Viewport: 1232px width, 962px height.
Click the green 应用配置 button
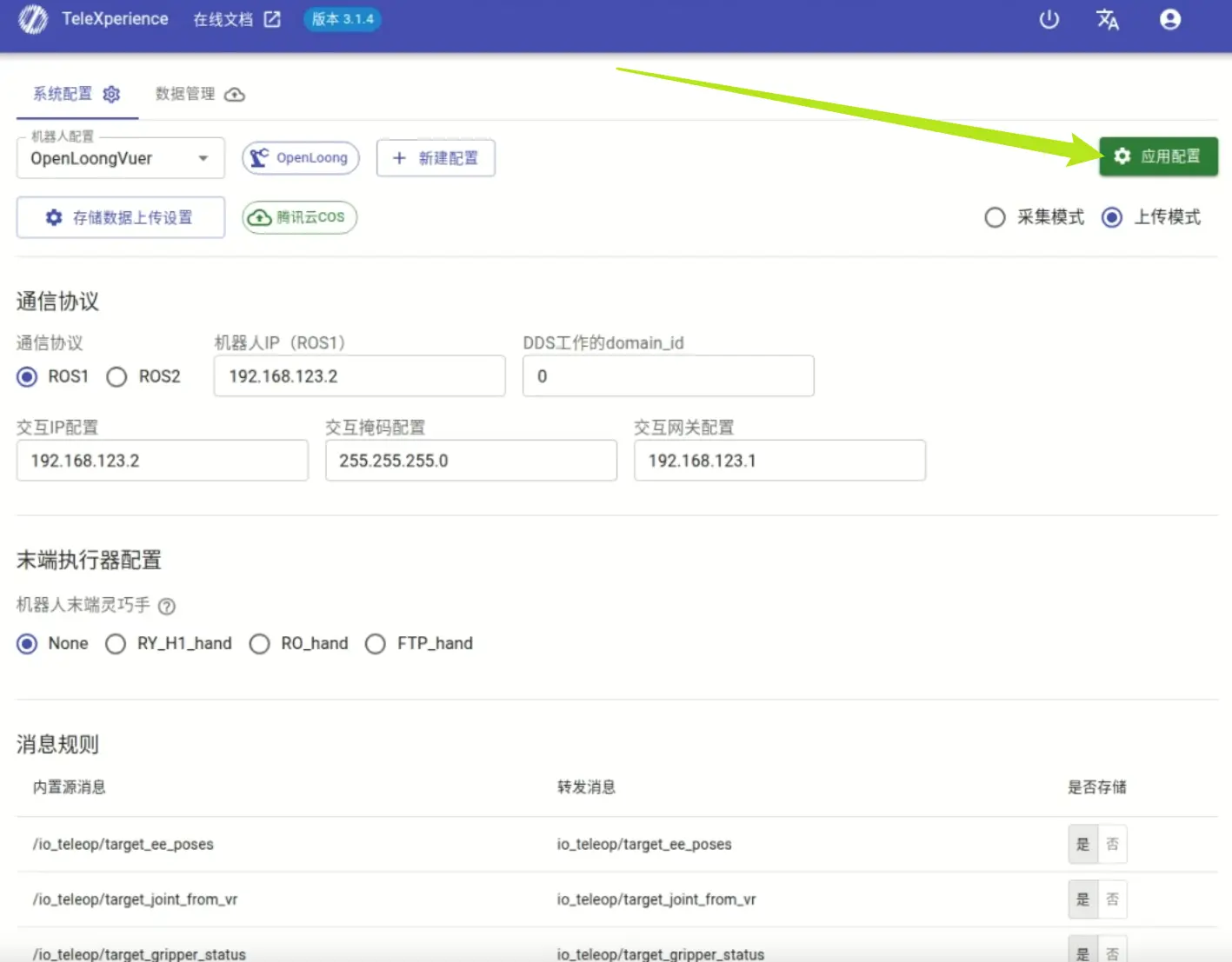[1158, 156]
